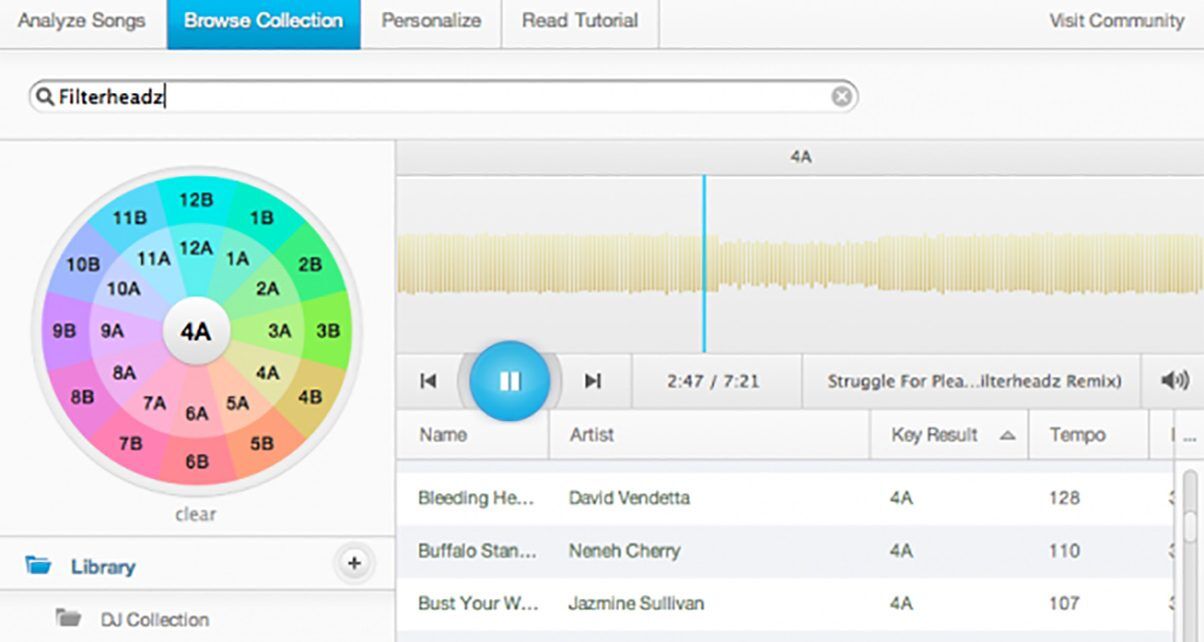
Task: Open the Read Tutorial tab
Action: [x=580, y=21]
